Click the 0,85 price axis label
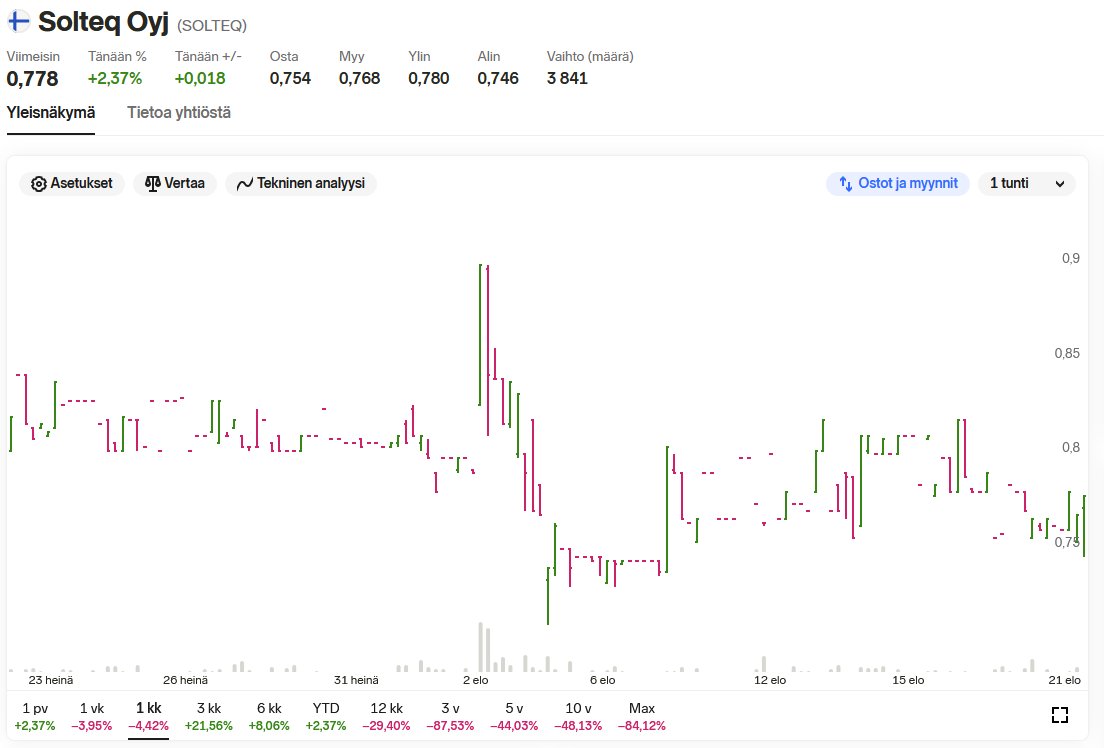 pyautogui.click(x=1067, y=354)
